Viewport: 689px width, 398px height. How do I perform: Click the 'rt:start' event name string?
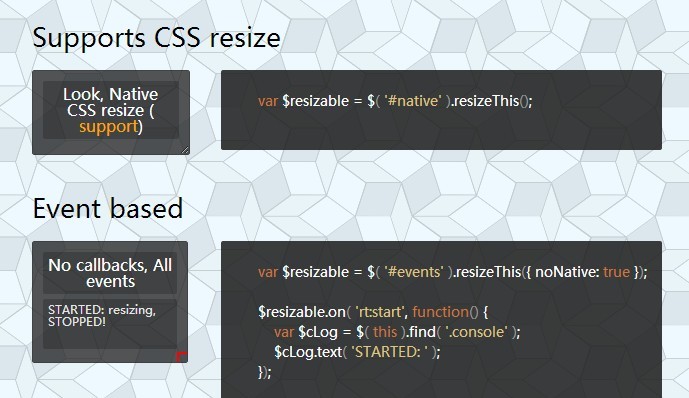click(380, 312)
